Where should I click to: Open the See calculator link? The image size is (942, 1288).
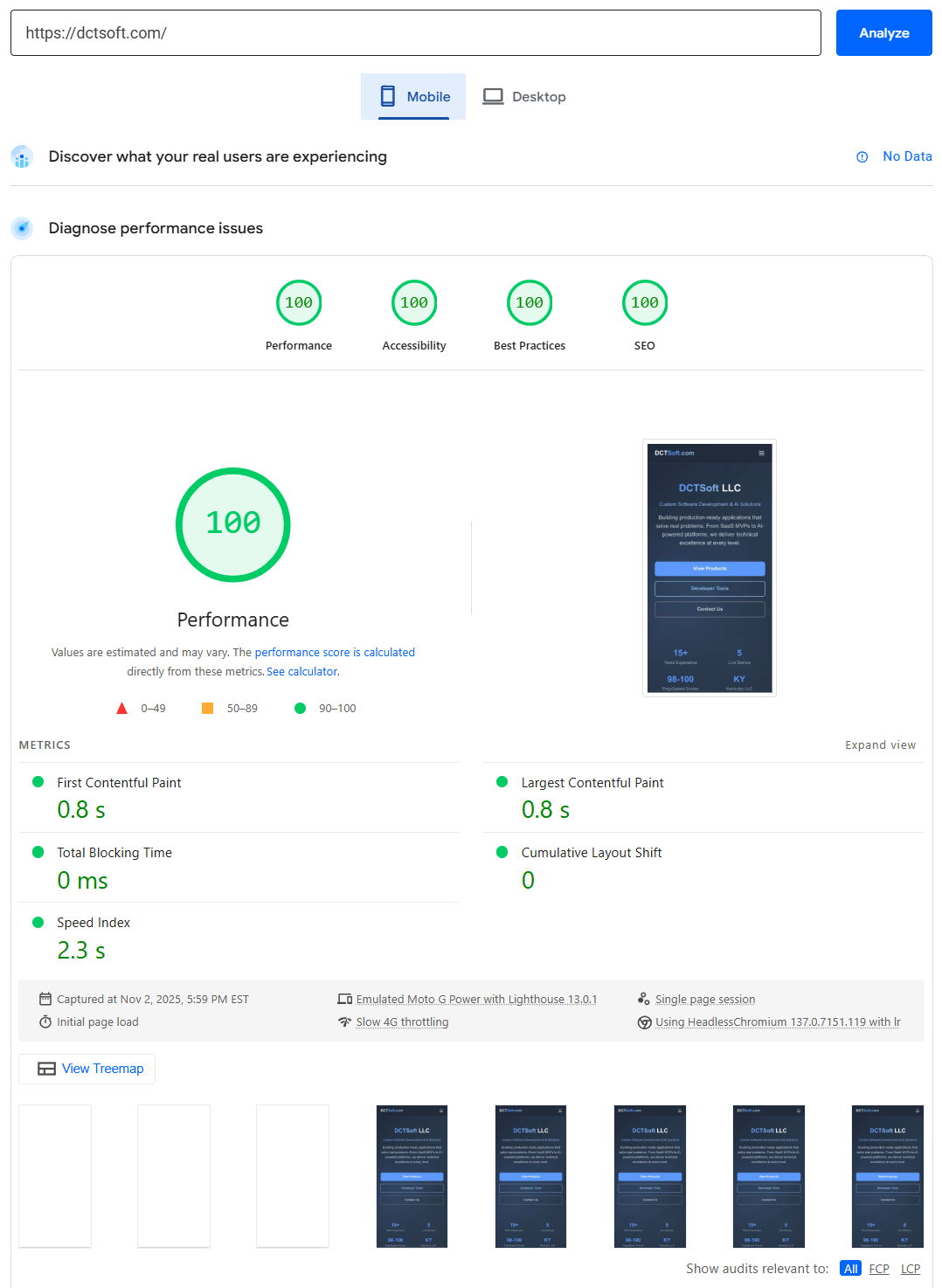pyautogui.click(x=301, y=672)
